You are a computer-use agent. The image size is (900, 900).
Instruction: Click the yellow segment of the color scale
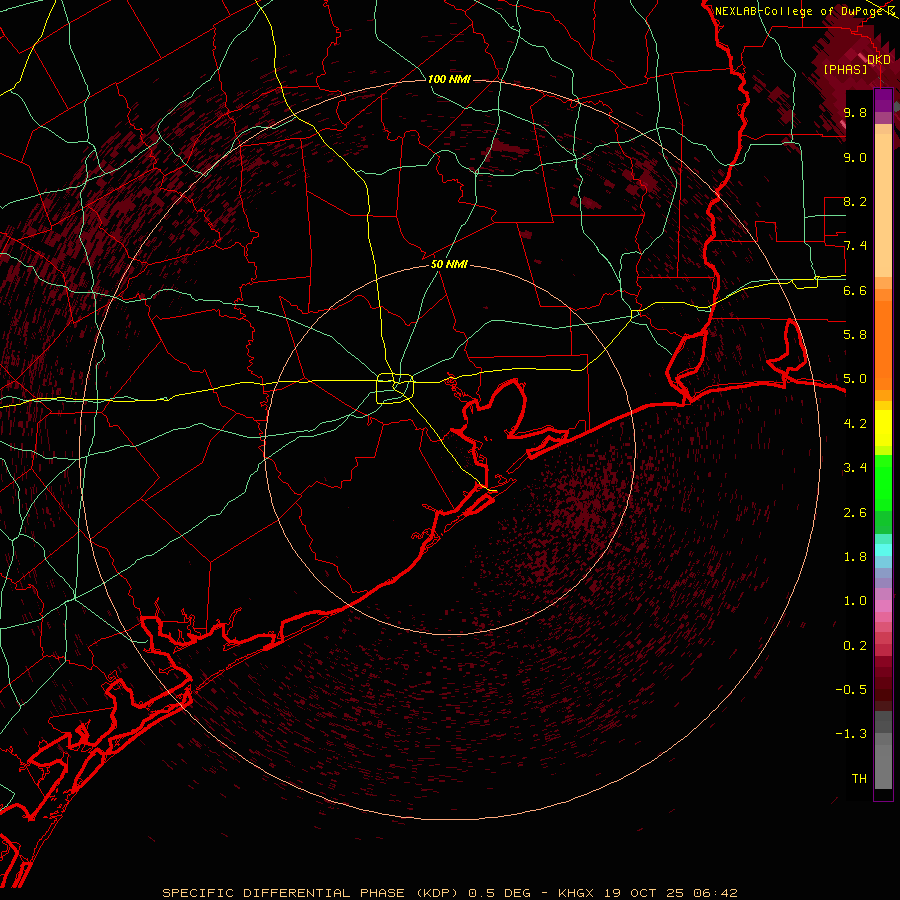883,428
